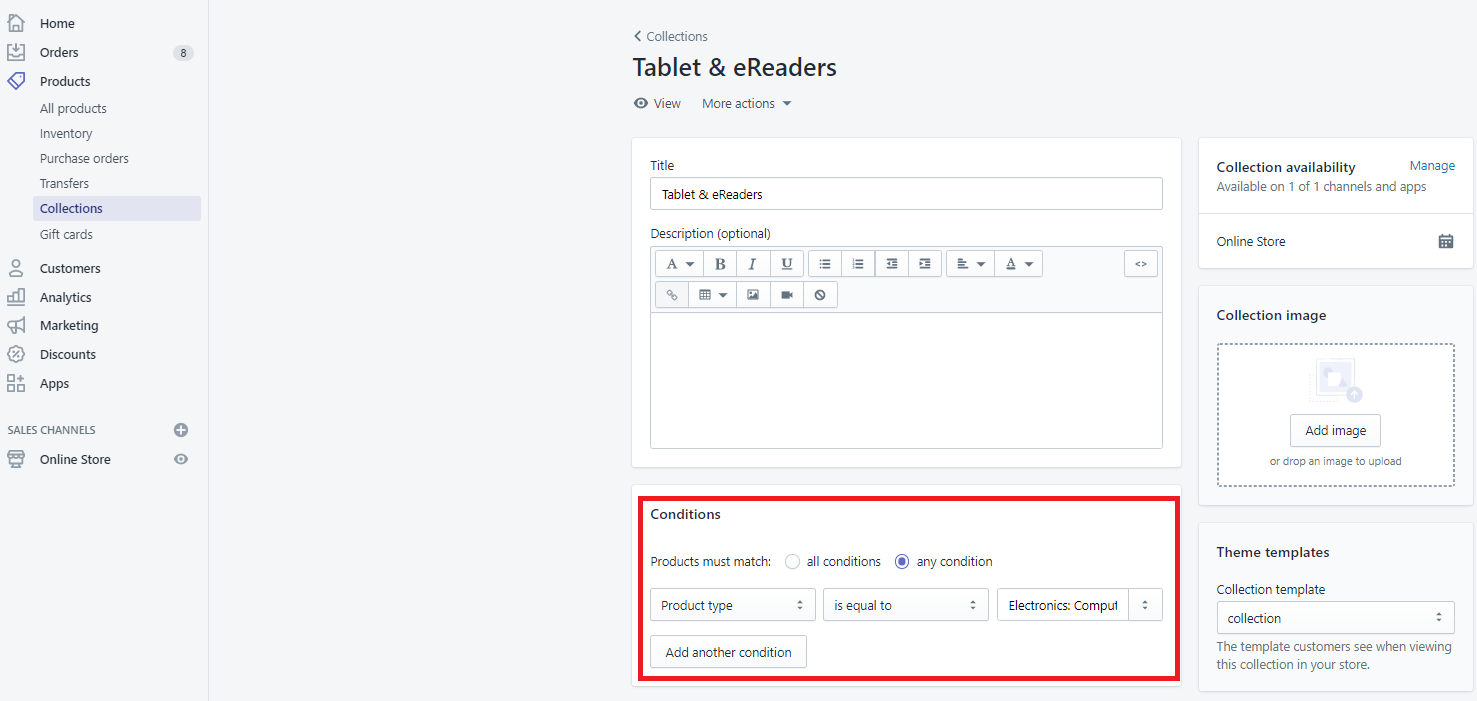Toggle bold formatting

click(720, 264)
